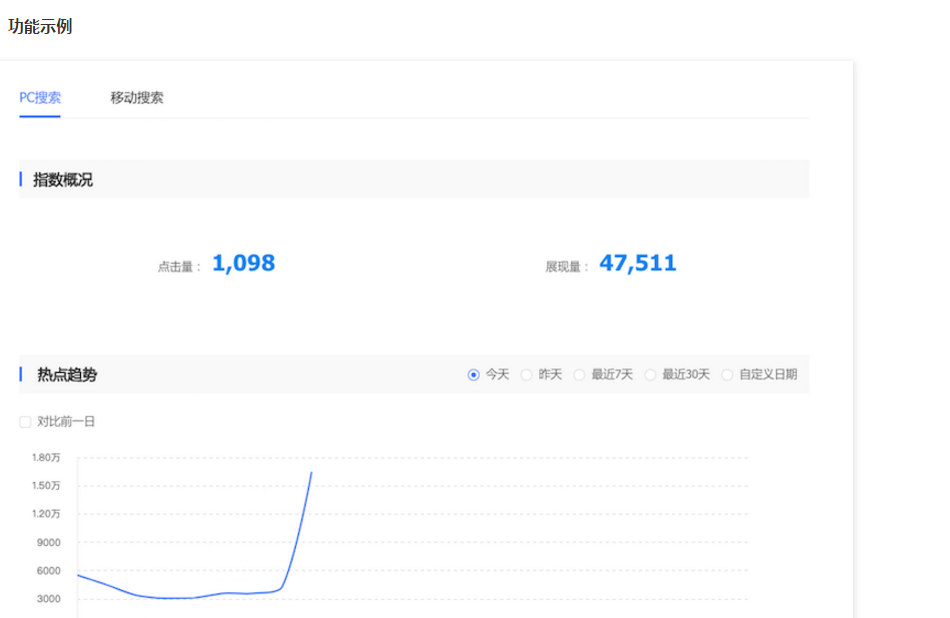Click the 1,098 click count value
This screenshot has width=950, height=618.
click(243, 263)
